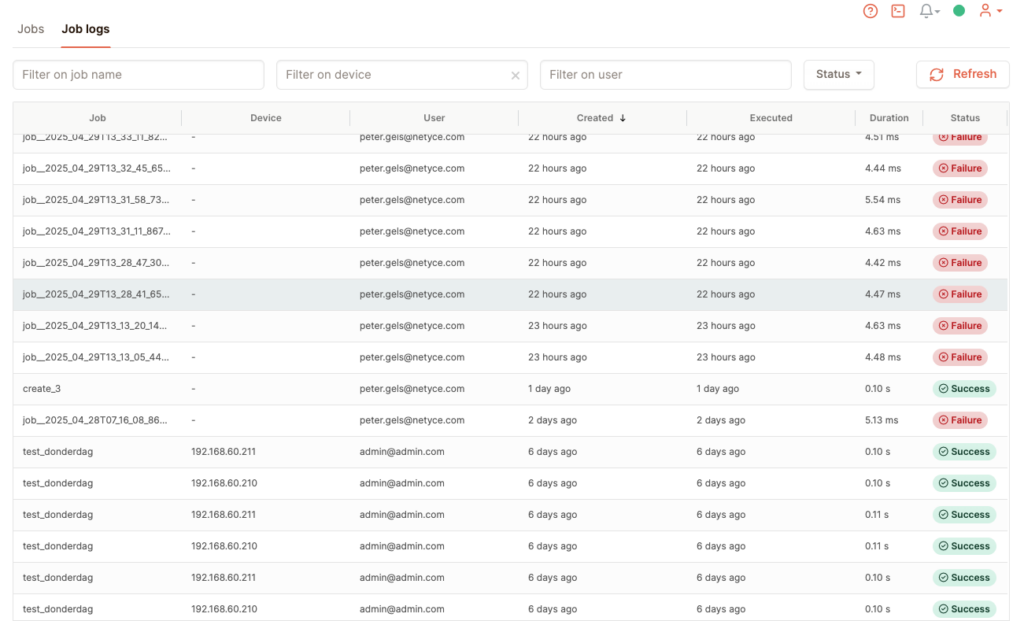This screenshot has width=1024, height=621.
Task: Click into the Filter on device field
Action: pyautogui.click(x=392, y=75)
